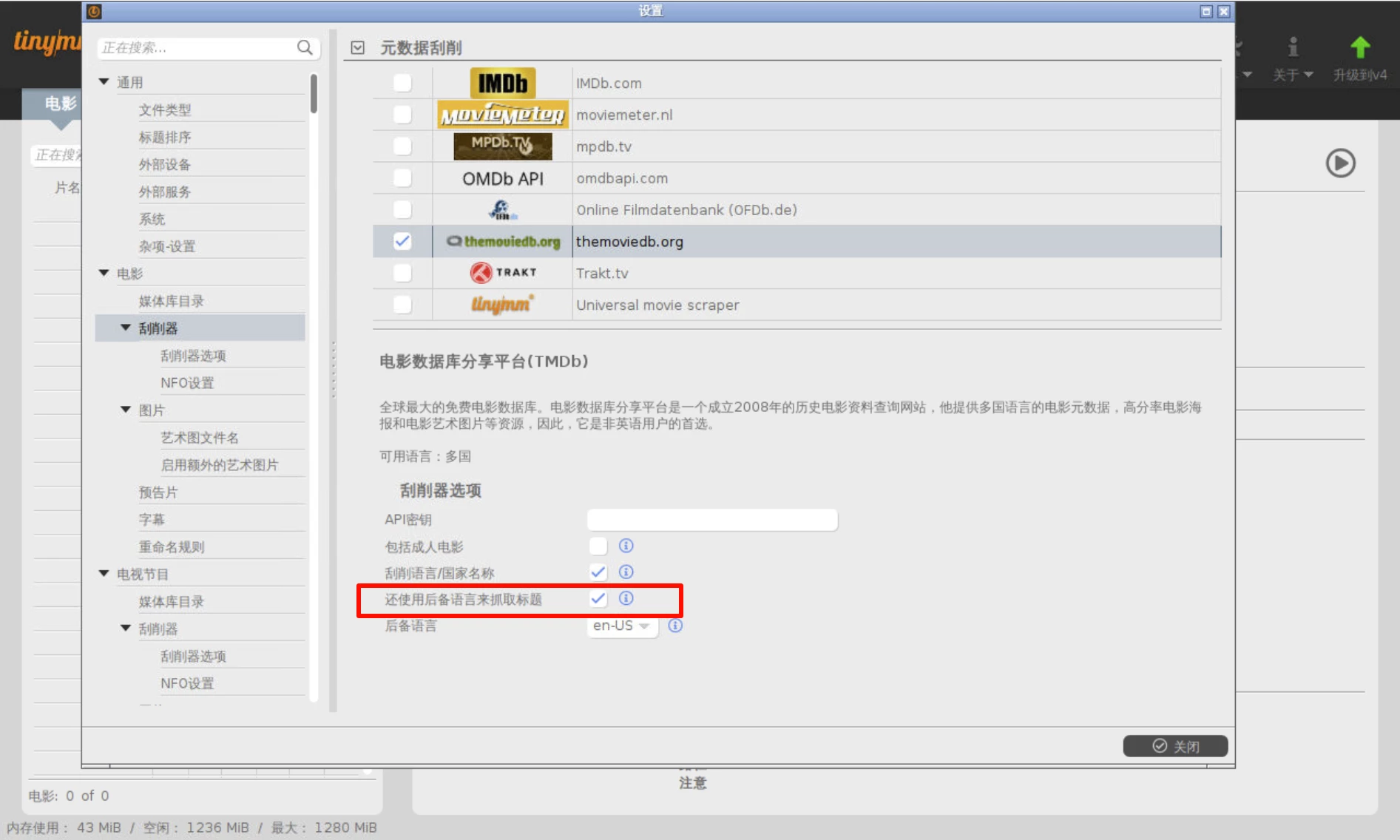
Task: Click the search magnifier icon in settings
Action: pyautogui.click(x=305, y=48)
